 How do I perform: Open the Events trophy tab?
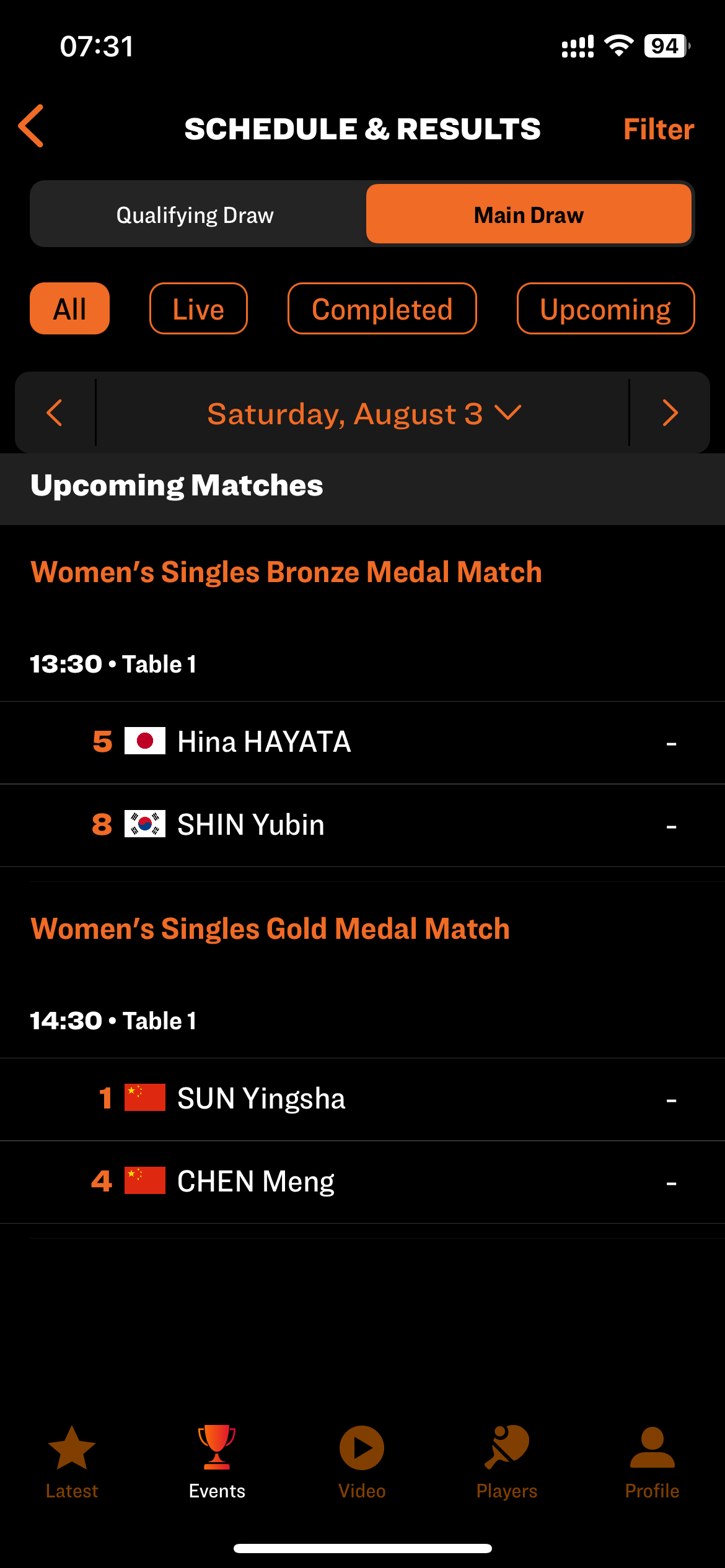[217, 1462]
